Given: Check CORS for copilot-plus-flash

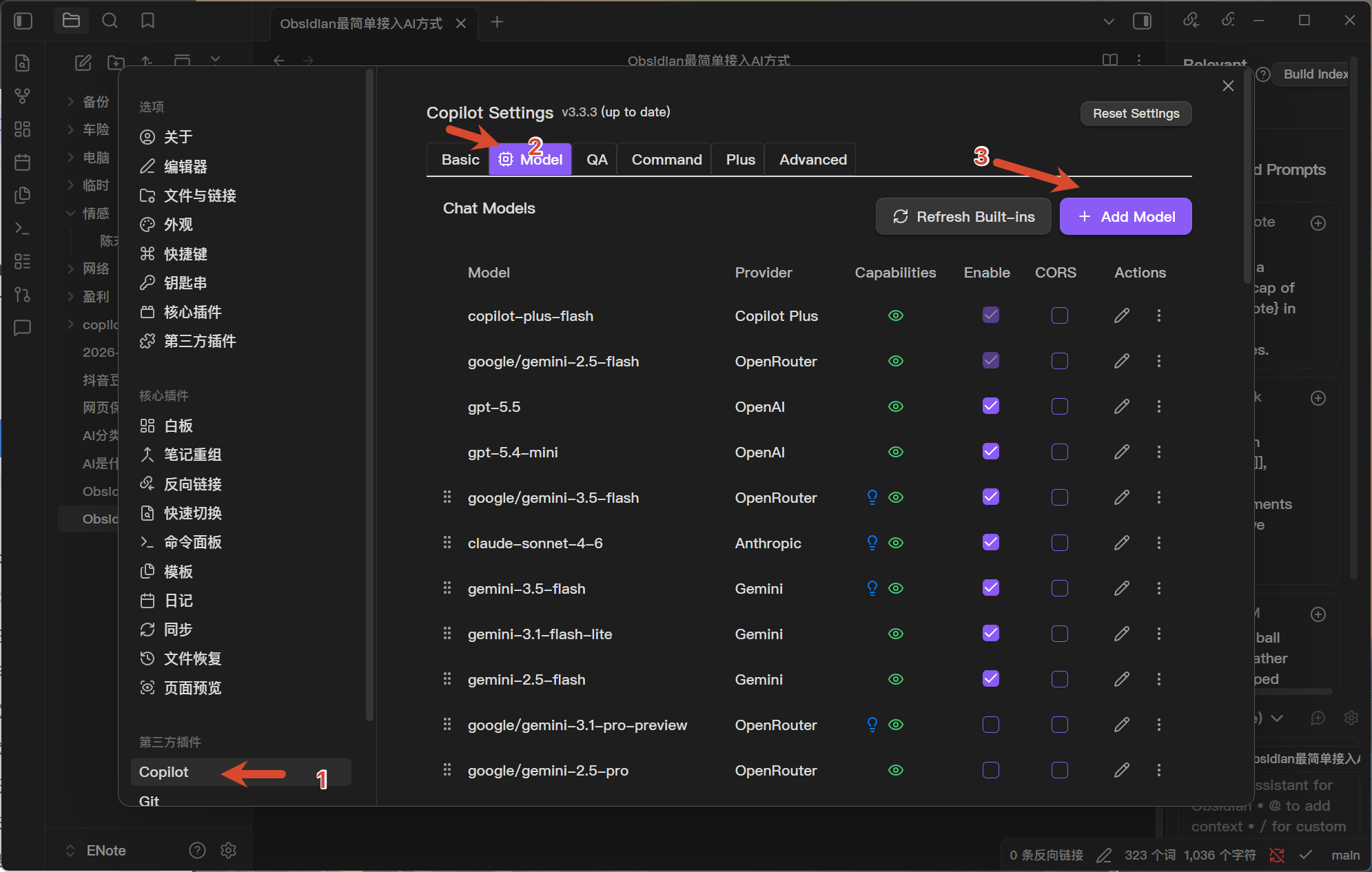Looking at the screenshot, I should (1060, 315).
